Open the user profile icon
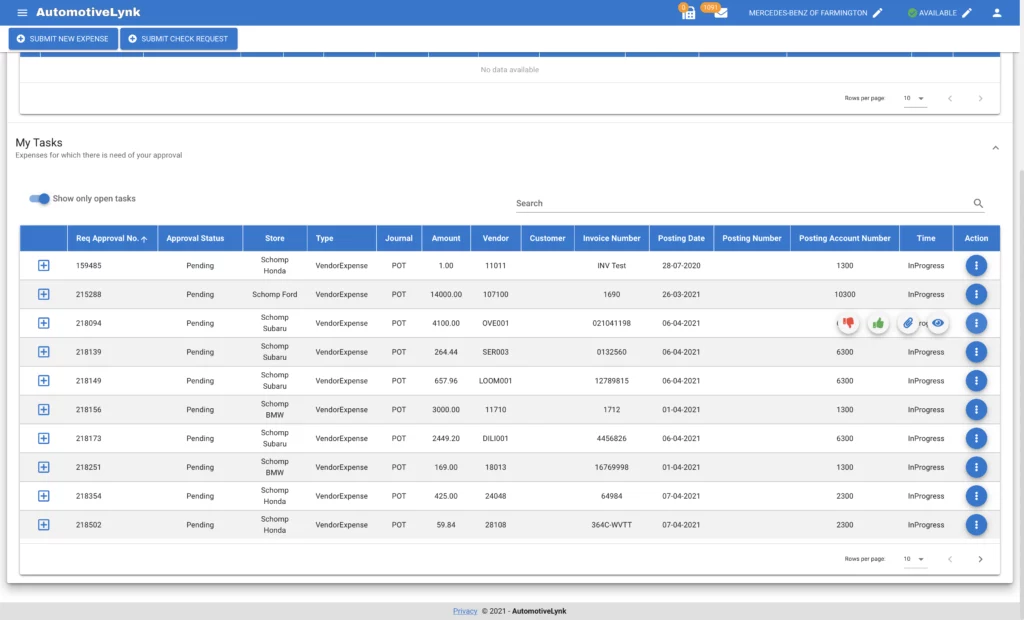 tap(997, 12)
